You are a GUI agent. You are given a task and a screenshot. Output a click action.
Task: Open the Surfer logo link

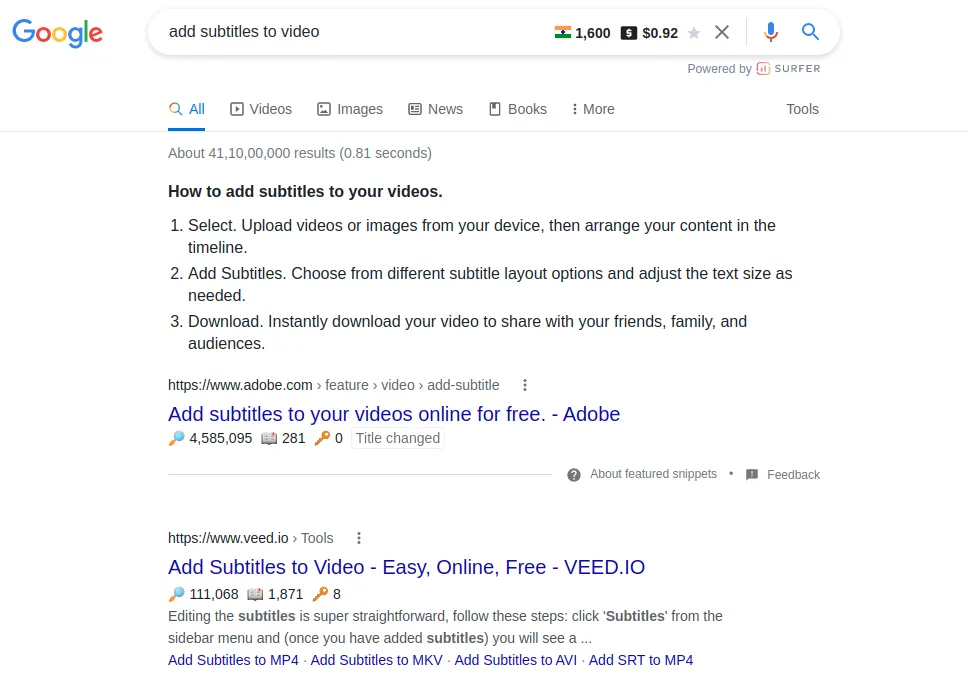(789, 69)
